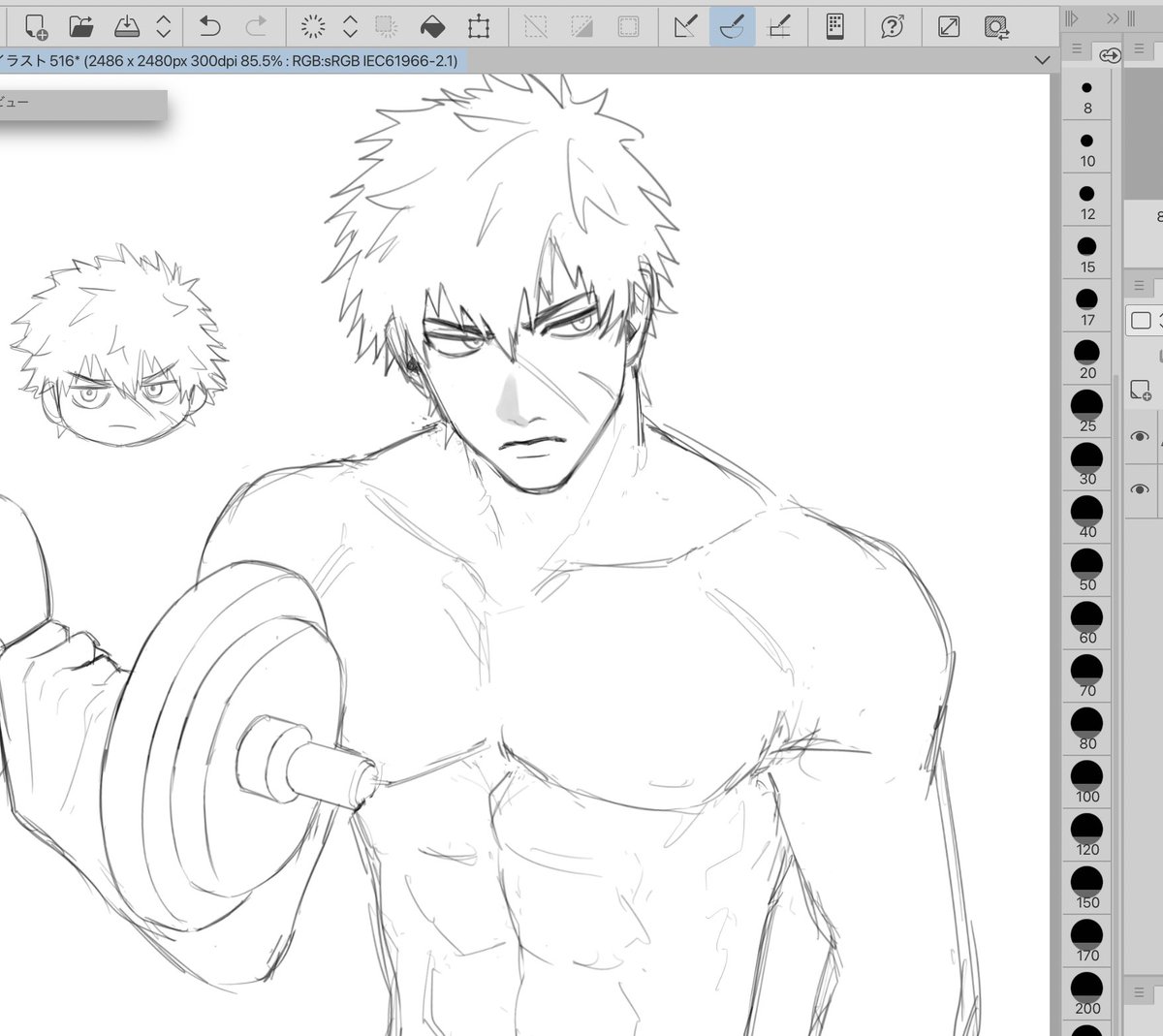
Task: Clear outside the selection area
Action: pyautogui.click(x=387, y=26)
